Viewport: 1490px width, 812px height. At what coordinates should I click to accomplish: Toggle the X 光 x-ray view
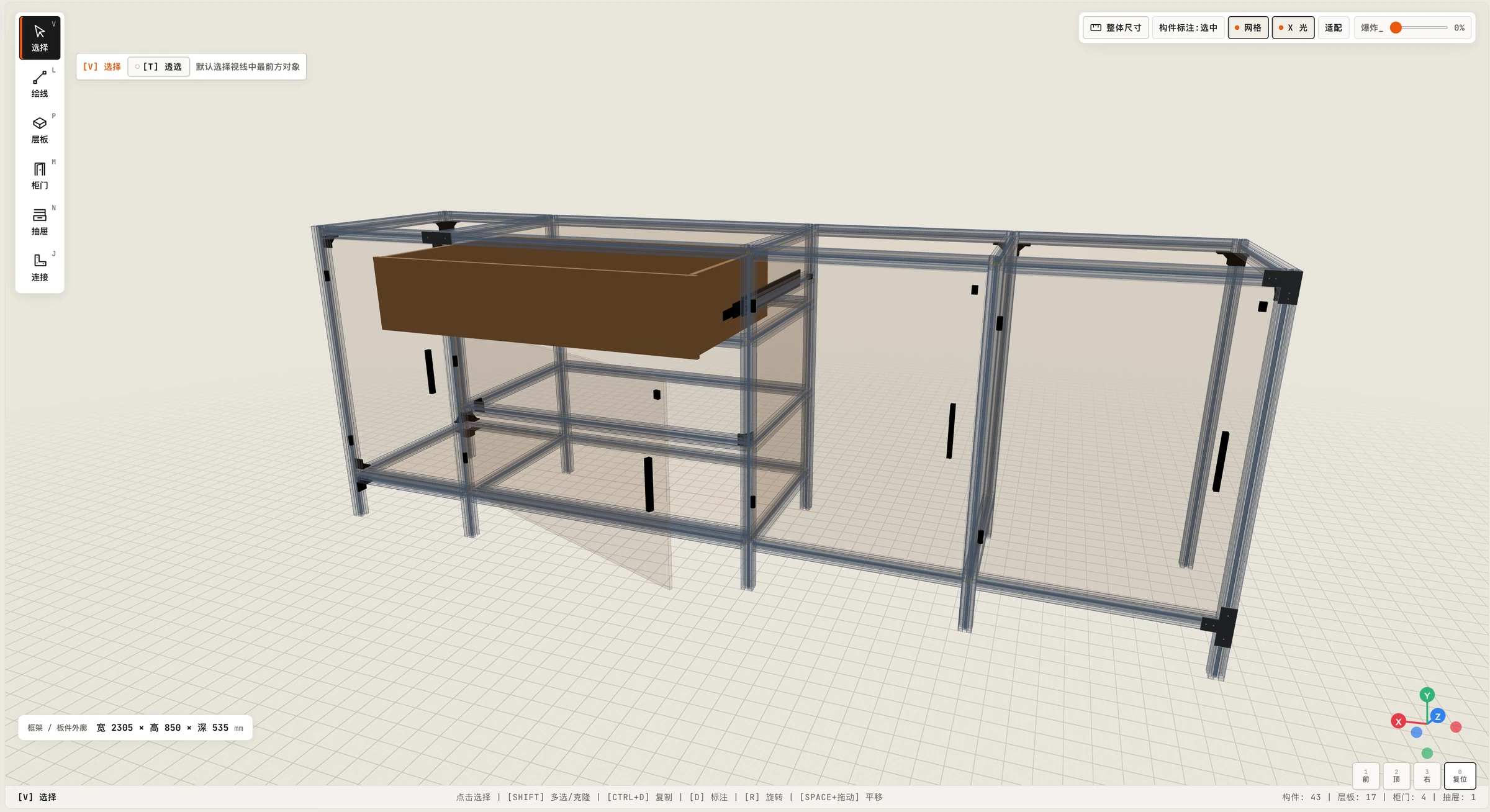click(1293, 27)
